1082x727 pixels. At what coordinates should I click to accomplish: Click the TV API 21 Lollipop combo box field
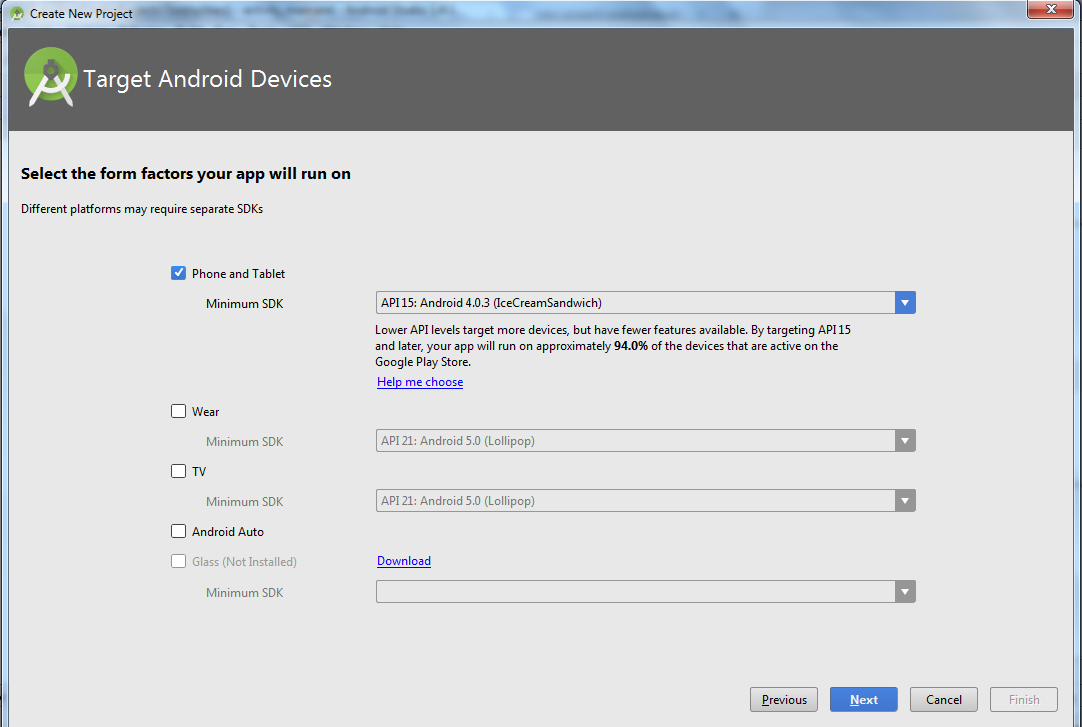(x=645, y=501)
